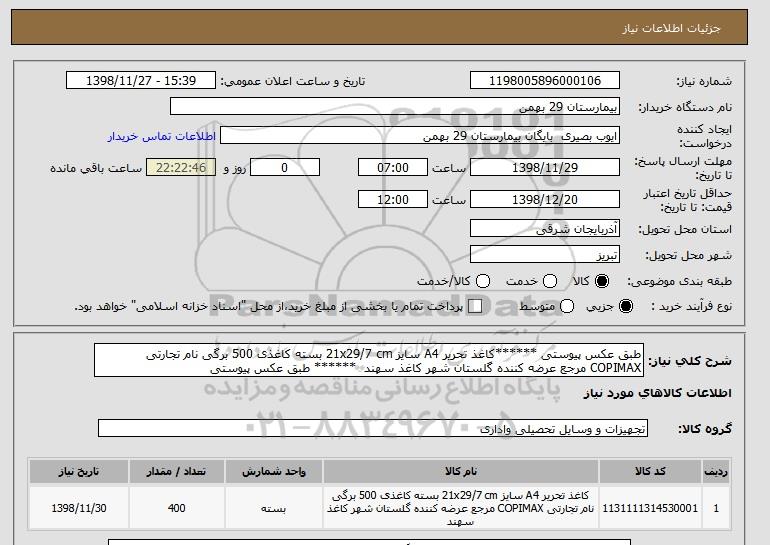This screenshot has width=770, height=545.
Task: Select the کالا radio button
Action: pos(602,281)
